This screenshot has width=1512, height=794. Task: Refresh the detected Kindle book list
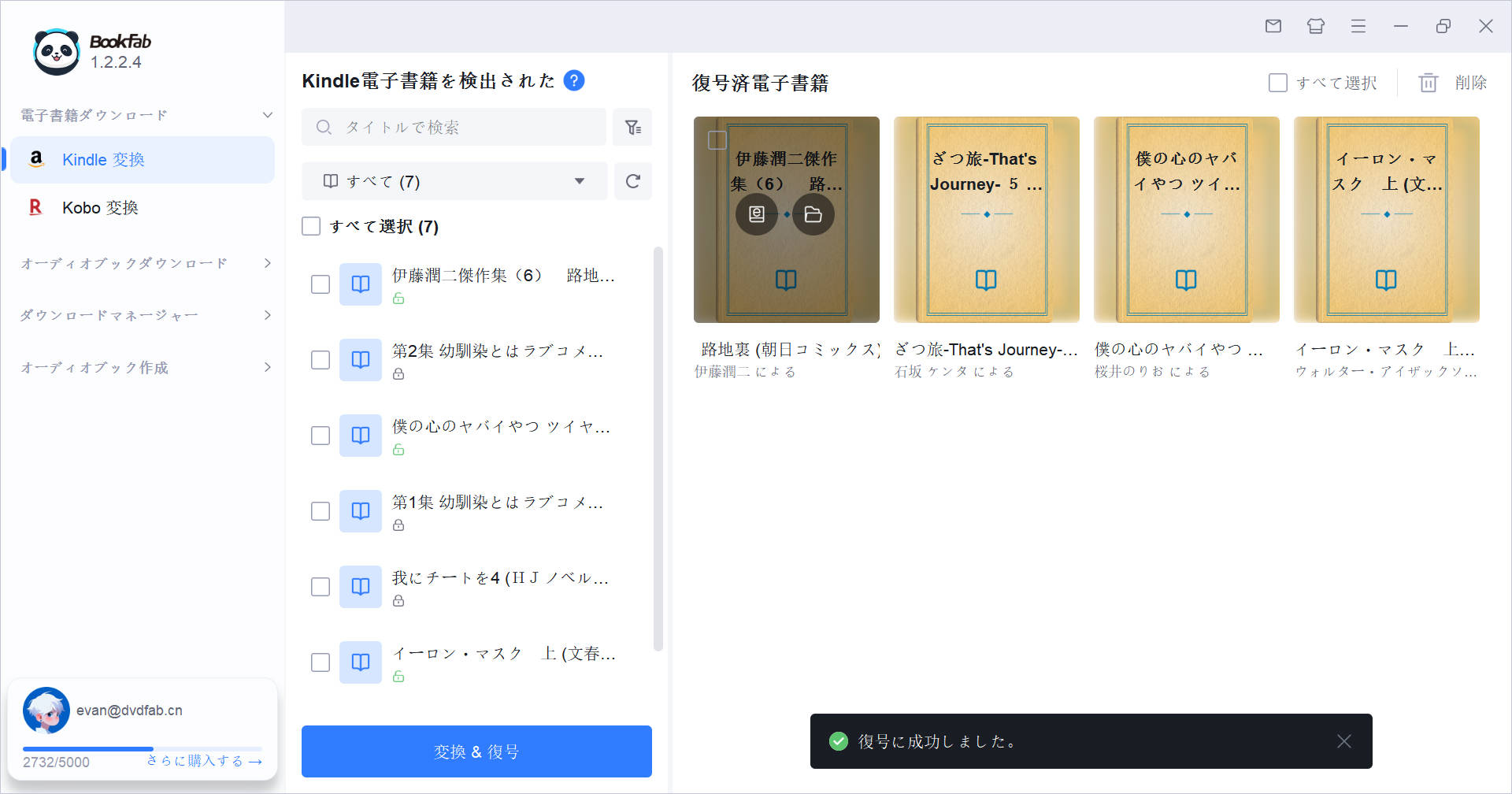coord(632,181)
